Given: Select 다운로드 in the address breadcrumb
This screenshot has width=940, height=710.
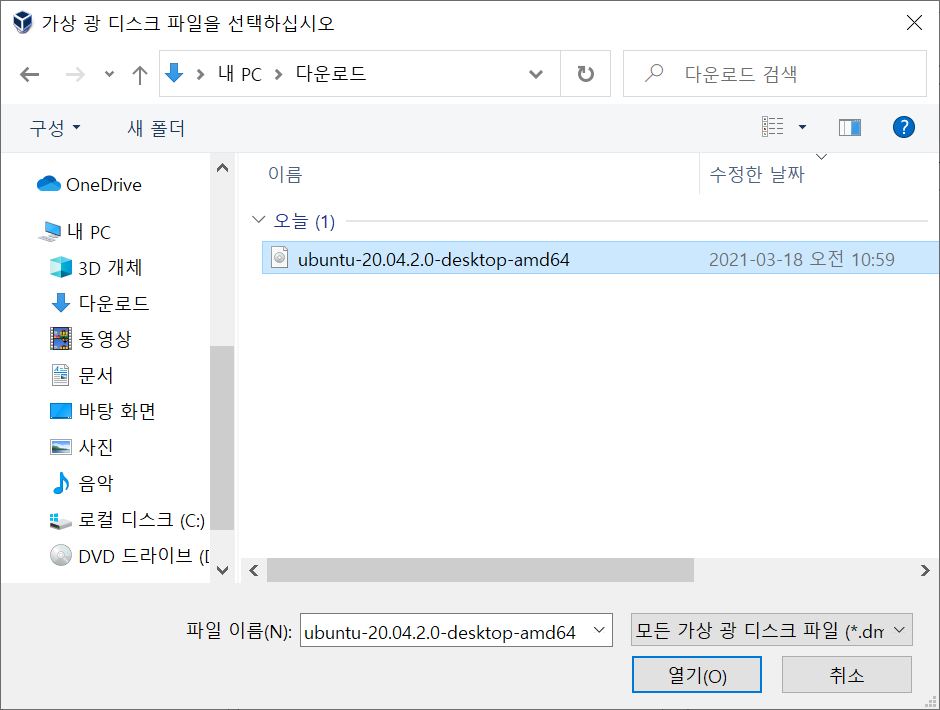Looking at the screenshot, I should coord(330,74).
